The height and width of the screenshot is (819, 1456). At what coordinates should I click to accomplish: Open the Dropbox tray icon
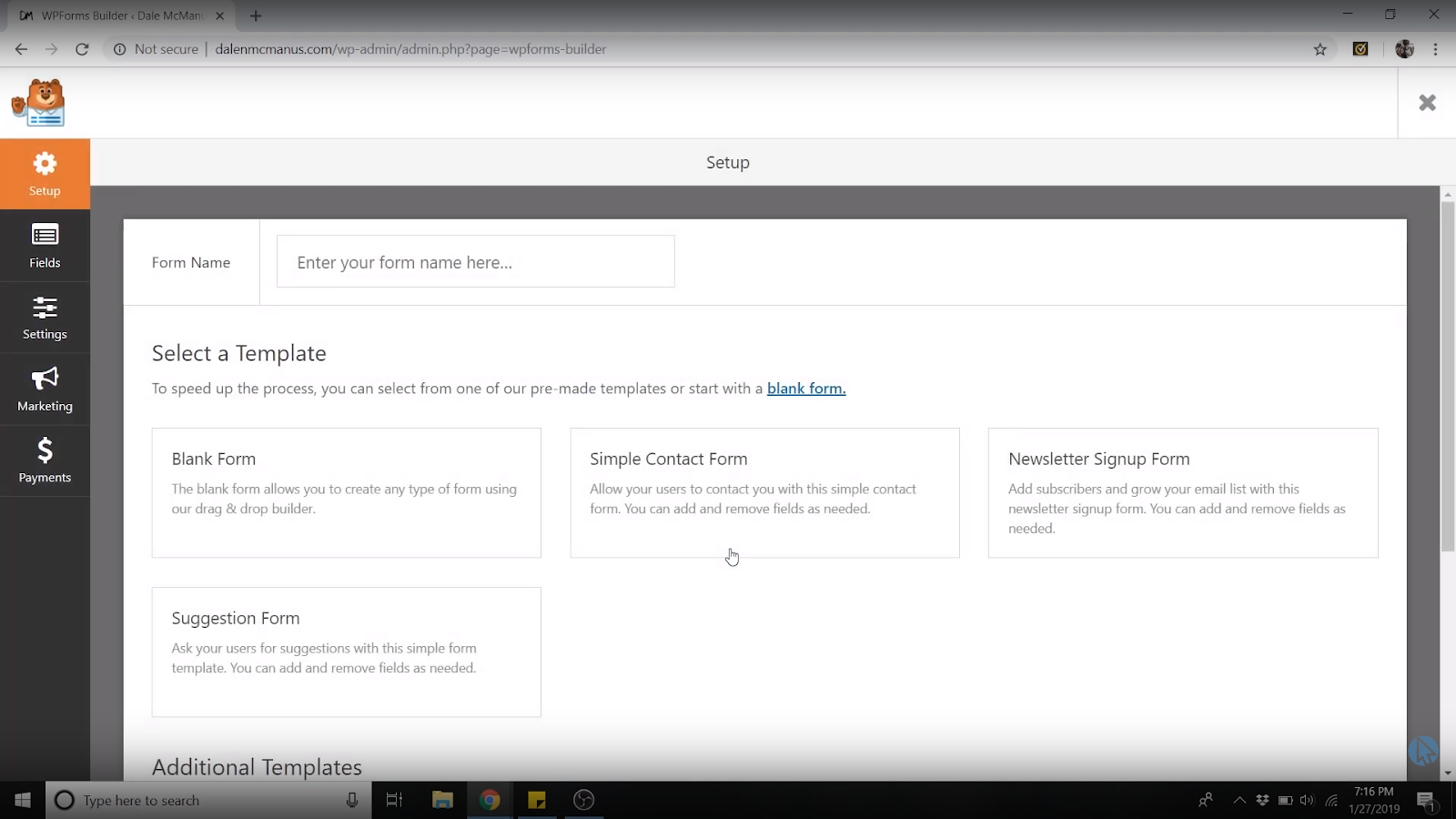tap(1262, 800)
